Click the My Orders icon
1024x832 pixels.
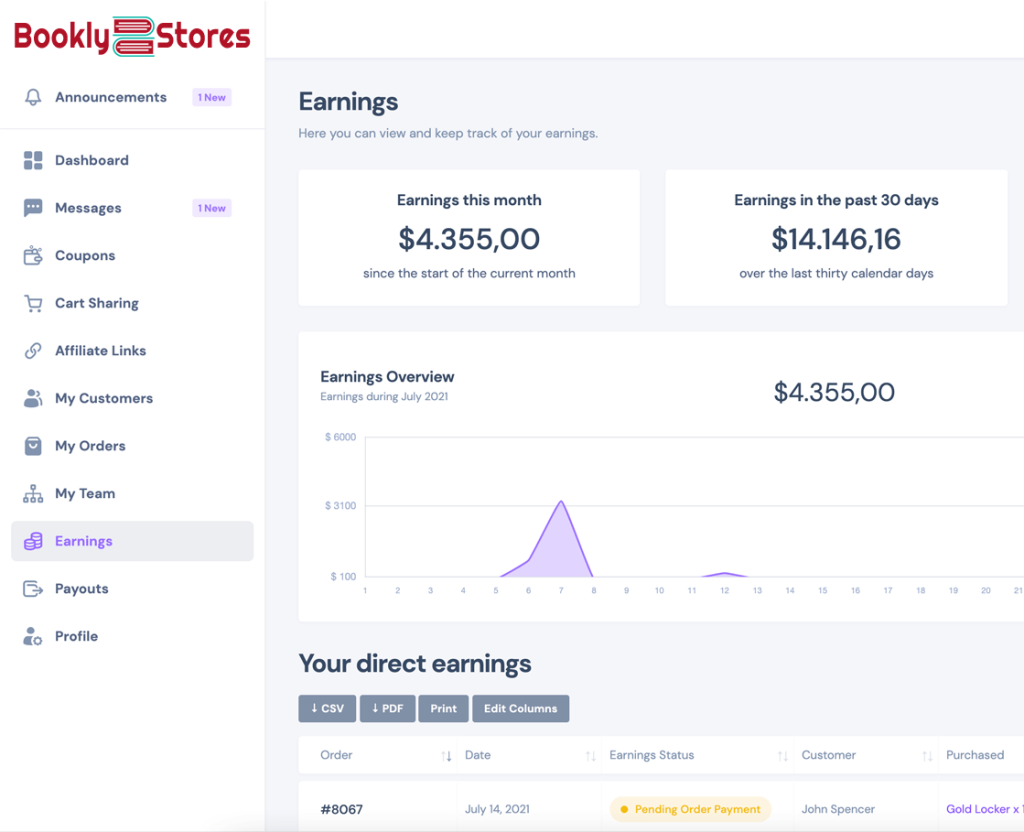point(32,446)
